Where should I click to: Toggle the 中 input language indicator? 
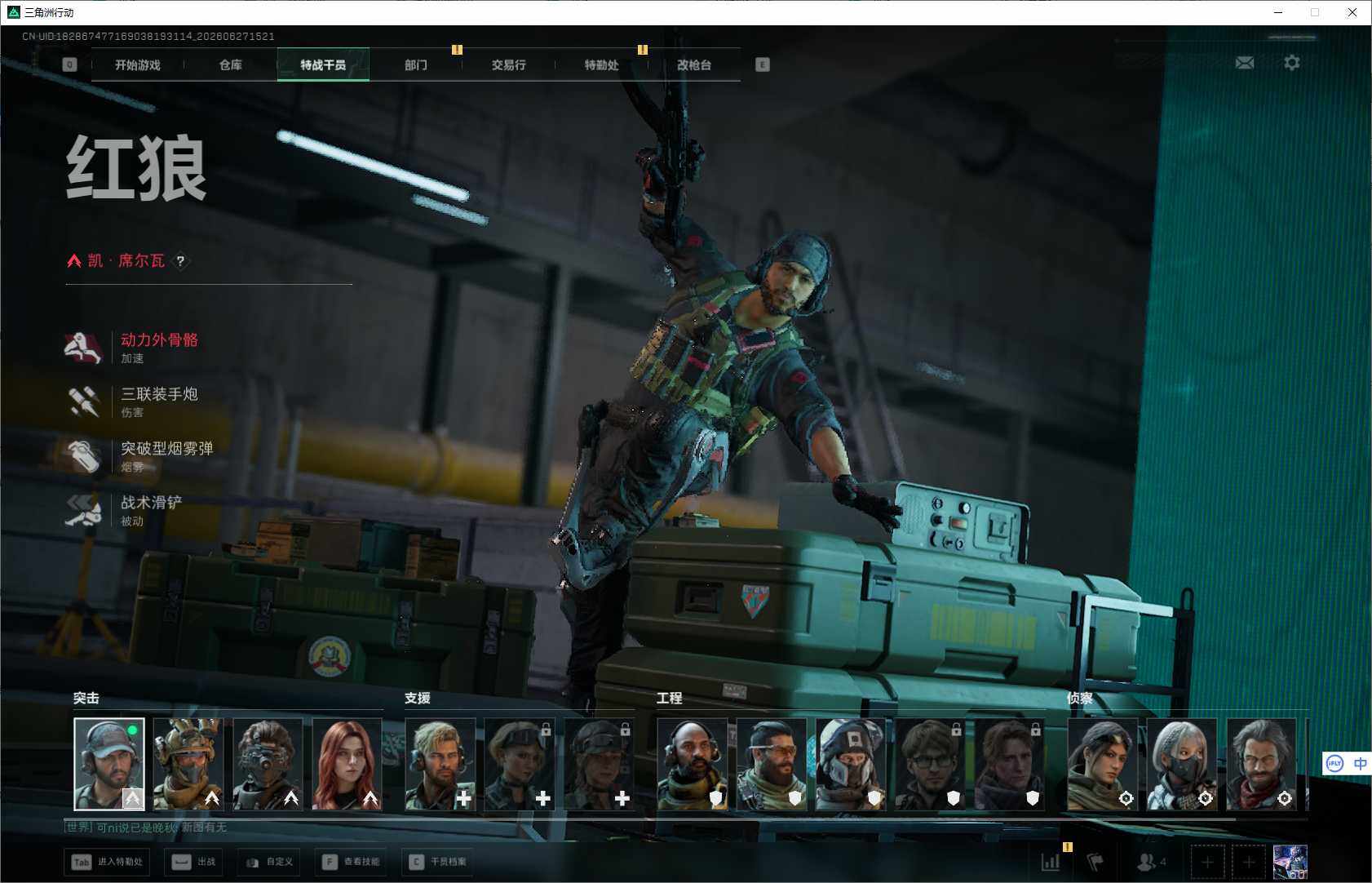pos(1360,764)
